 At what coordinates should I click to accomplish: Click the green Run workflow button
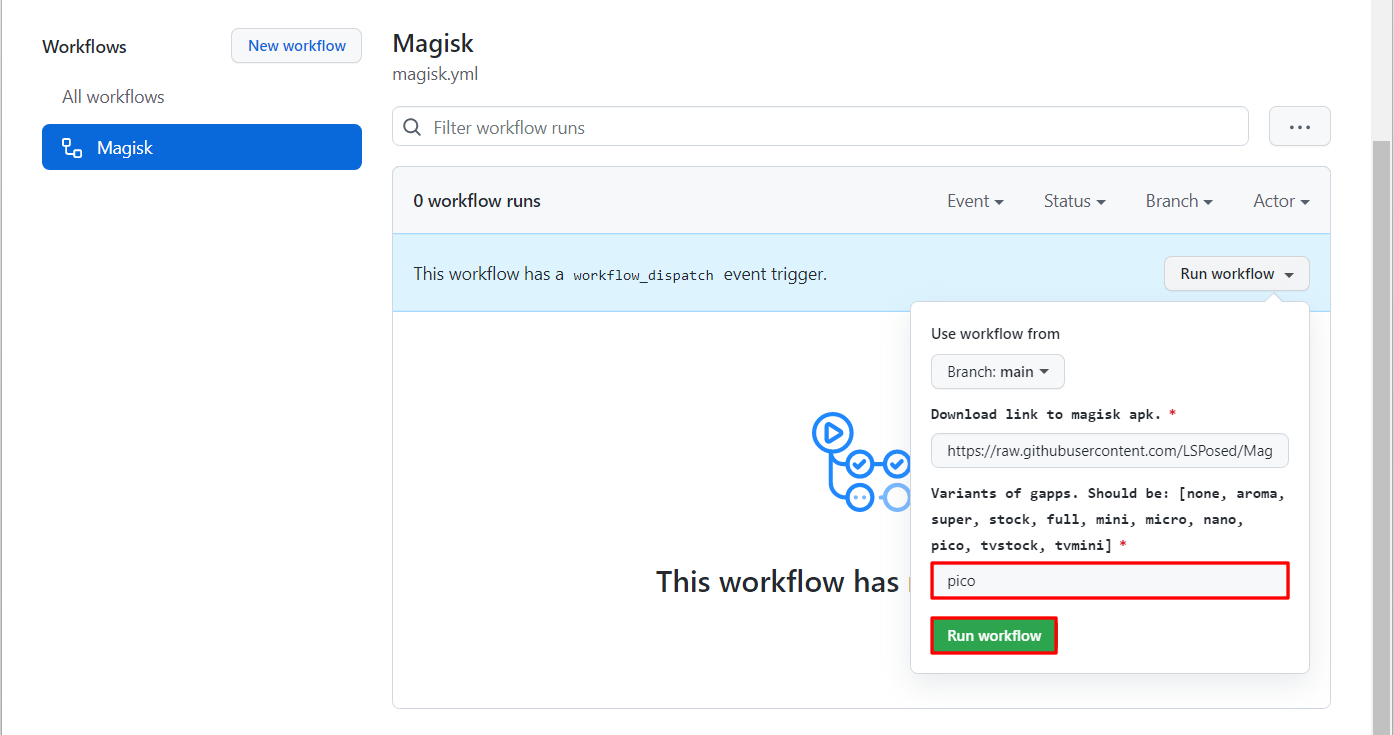point(994,636)
